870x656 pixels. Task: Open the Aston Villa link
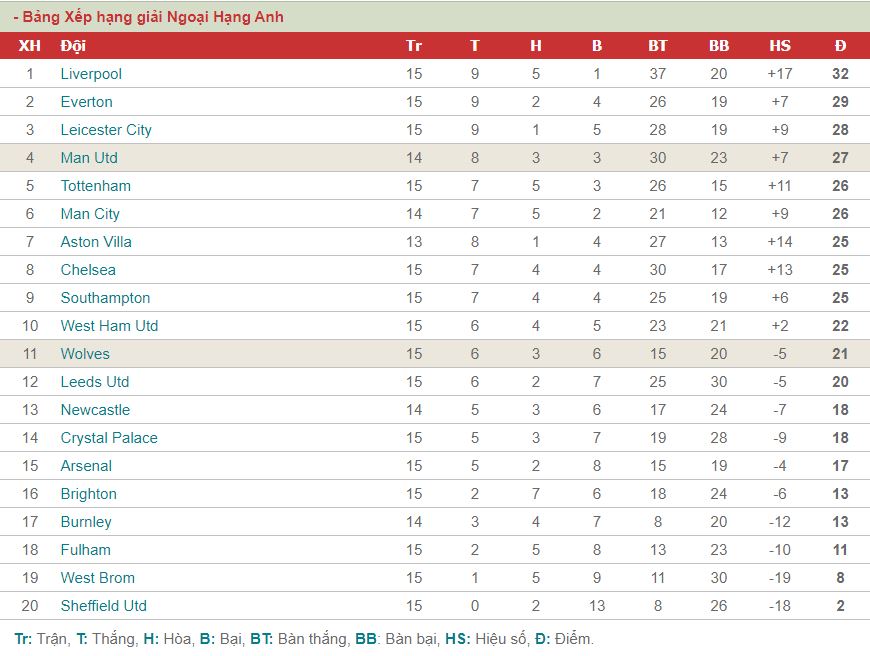pyautogui.click(x=96, y=242)
